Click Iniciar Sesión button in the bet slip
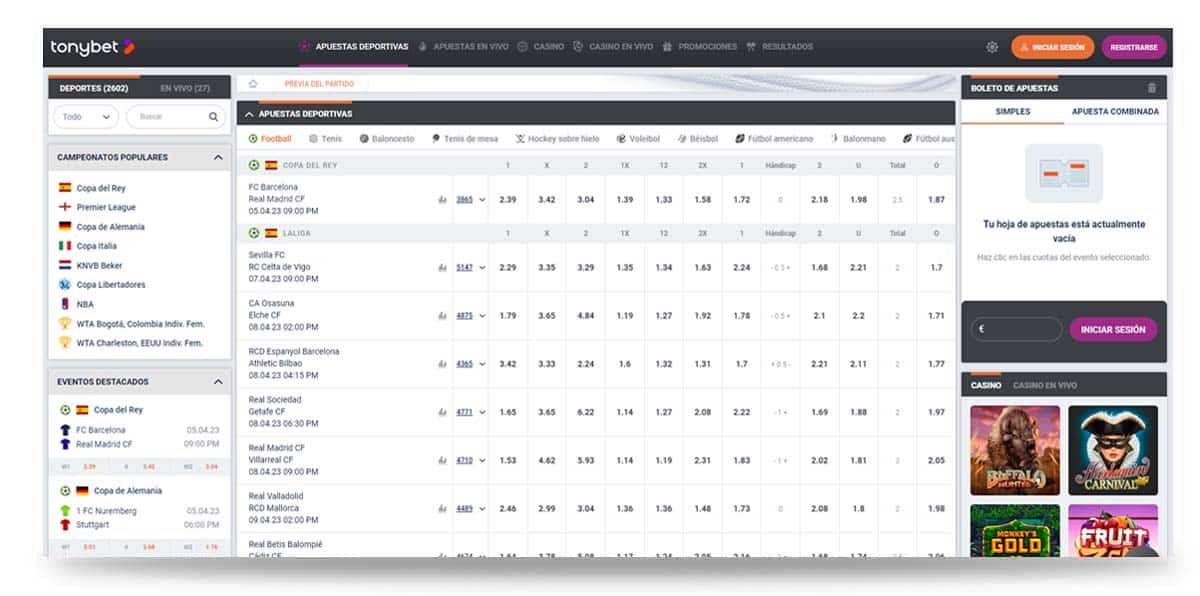The height and width of the screenshot is (596, 1200). pos(1113,330)
